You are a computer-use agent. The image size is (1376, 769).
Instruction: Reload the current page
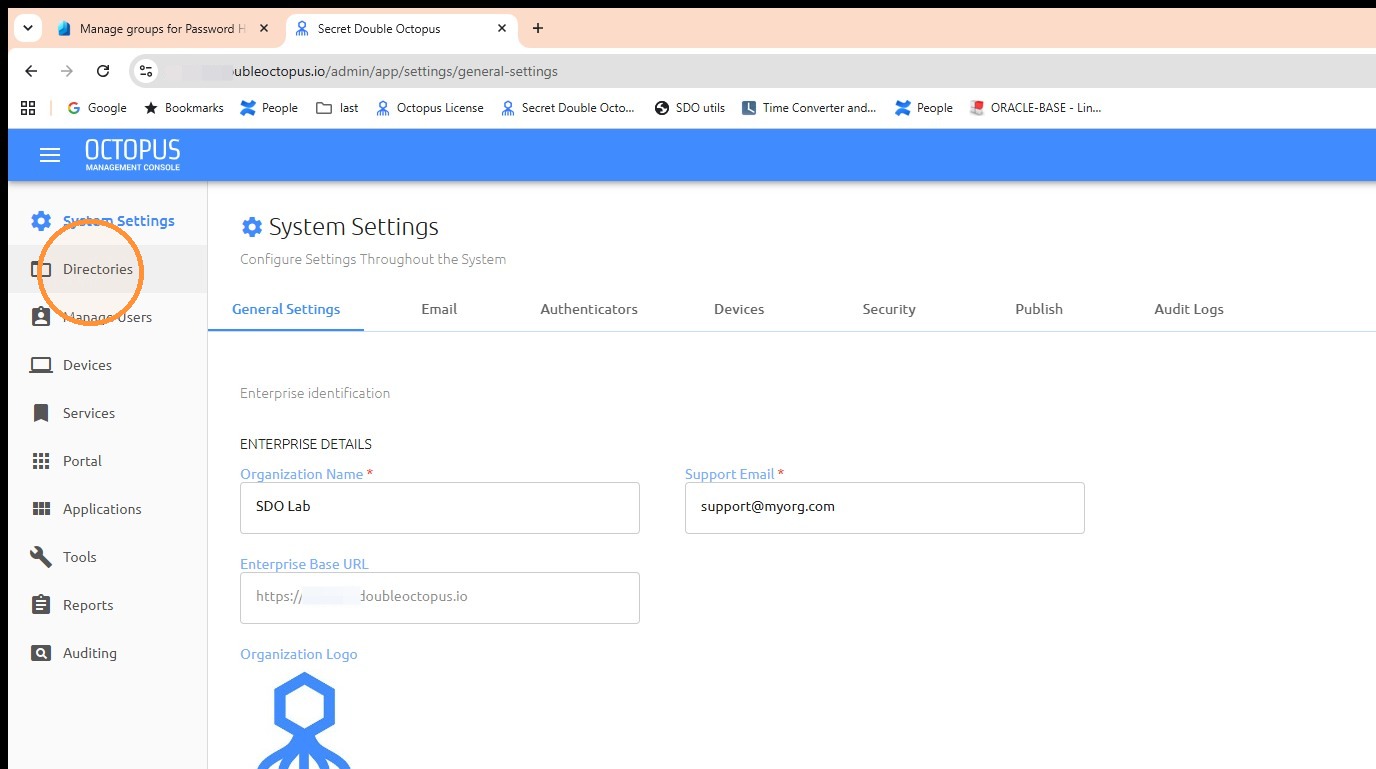[x=103, y=71]
